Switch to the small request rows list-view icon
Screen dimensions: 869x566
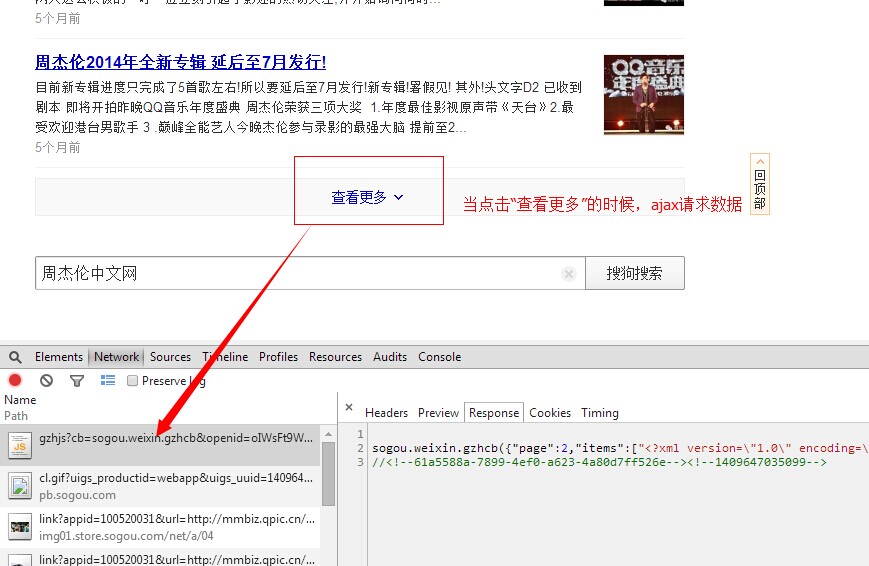pyautogui.click(x=108, y=380)
